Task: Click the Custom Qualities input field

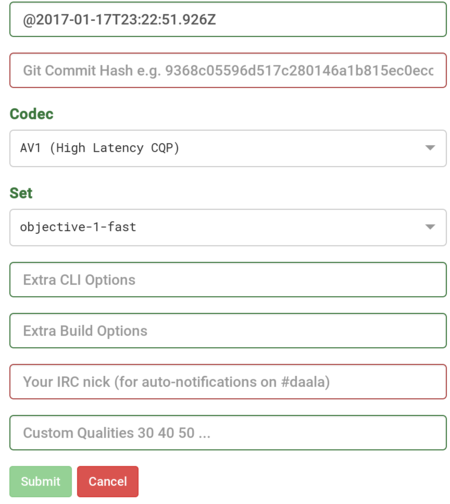Action: pos(228,433)
